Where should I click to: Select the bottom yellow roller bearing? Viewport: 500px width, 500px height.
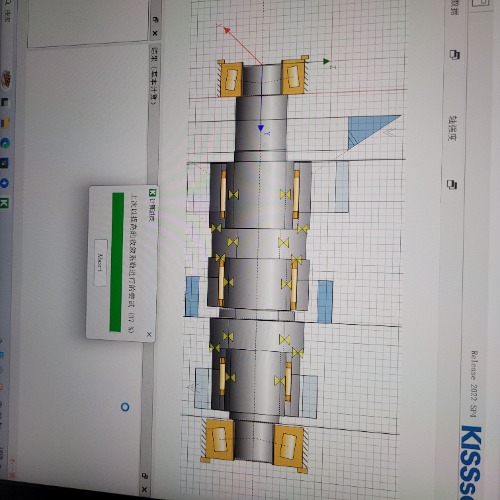tap(254, 445)
